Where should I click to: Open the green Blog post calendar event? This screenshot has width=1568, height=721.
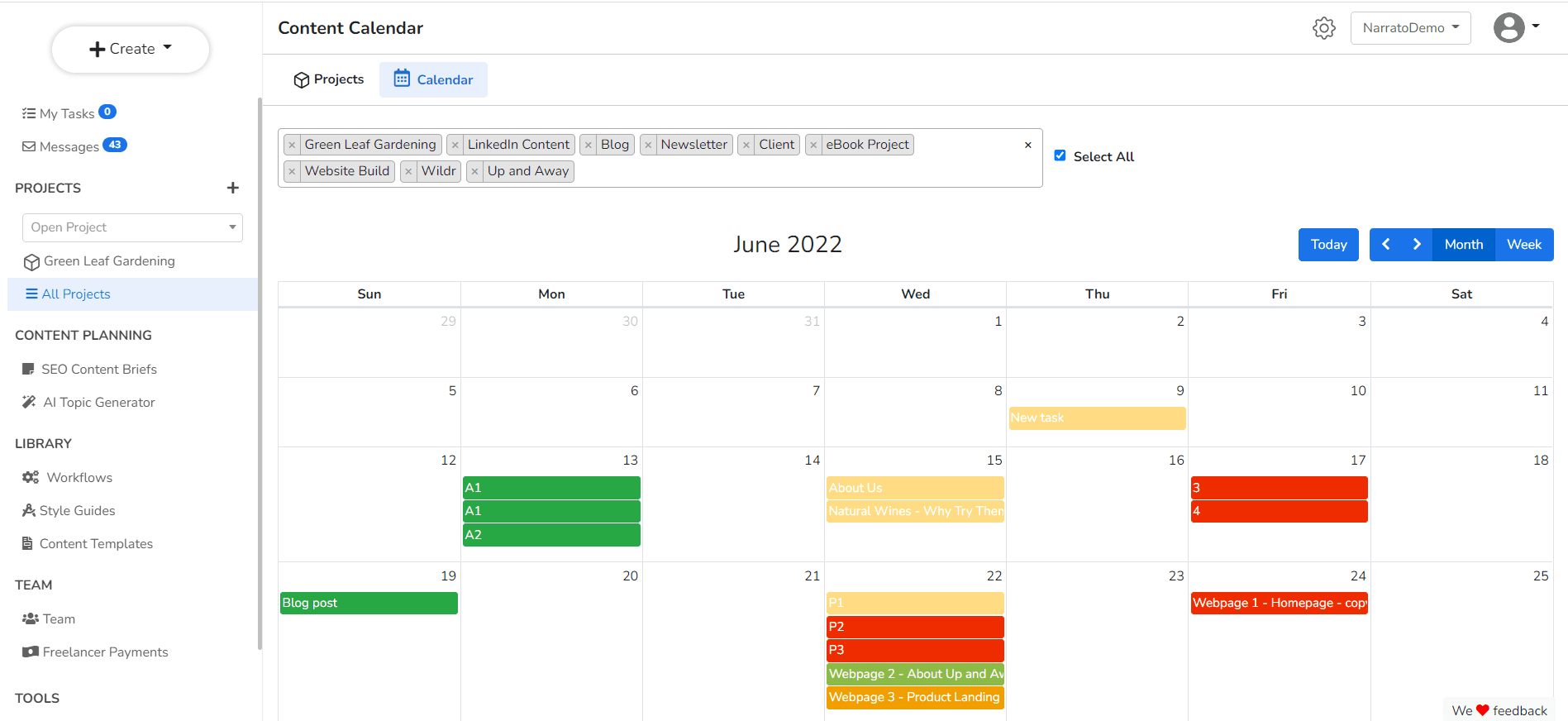click(x=369, y=603)
